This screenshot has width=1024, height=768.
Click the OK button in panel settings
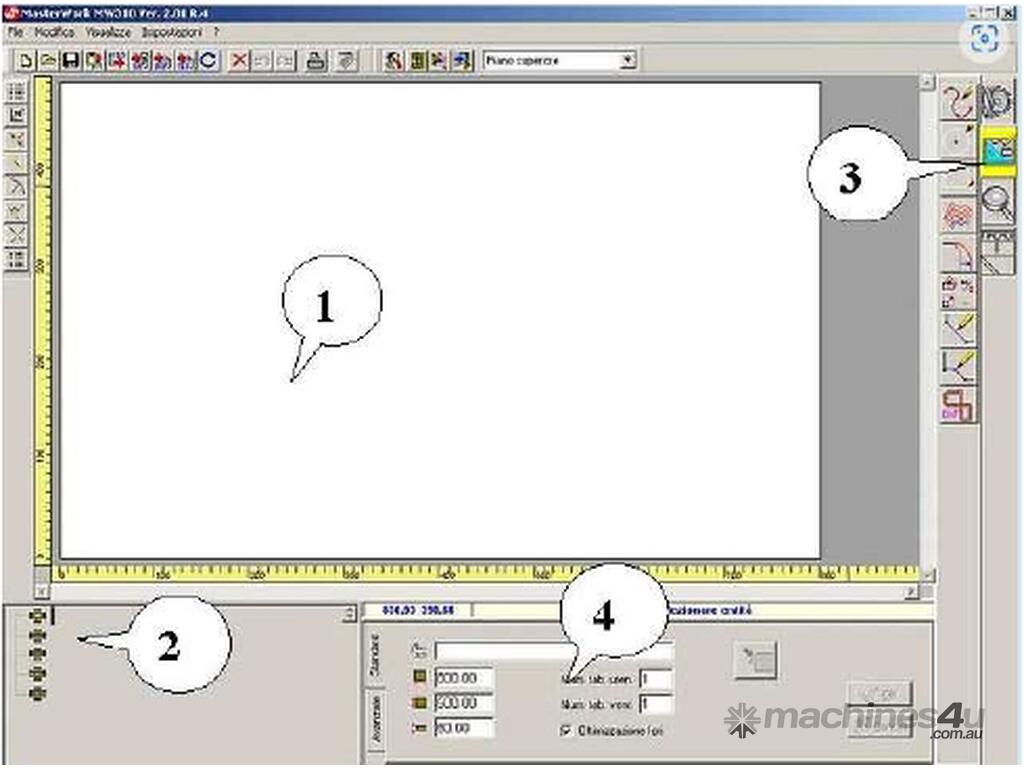[880, 693]
